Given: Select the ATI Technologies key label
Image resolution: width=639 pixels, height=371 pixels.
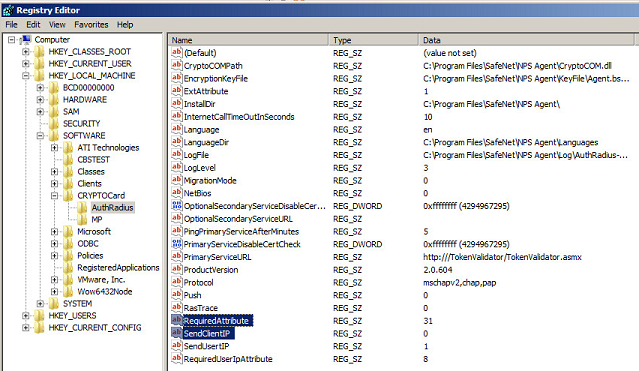Looking at the screenshot, I should coord(108,148).
